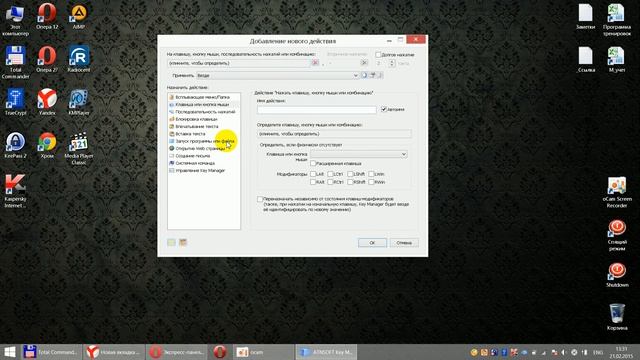Image resolution: width=640 pixels, height=360 pixels.
Task: Select KeePass 2 desktop shortcut
Action: [15, 145]
